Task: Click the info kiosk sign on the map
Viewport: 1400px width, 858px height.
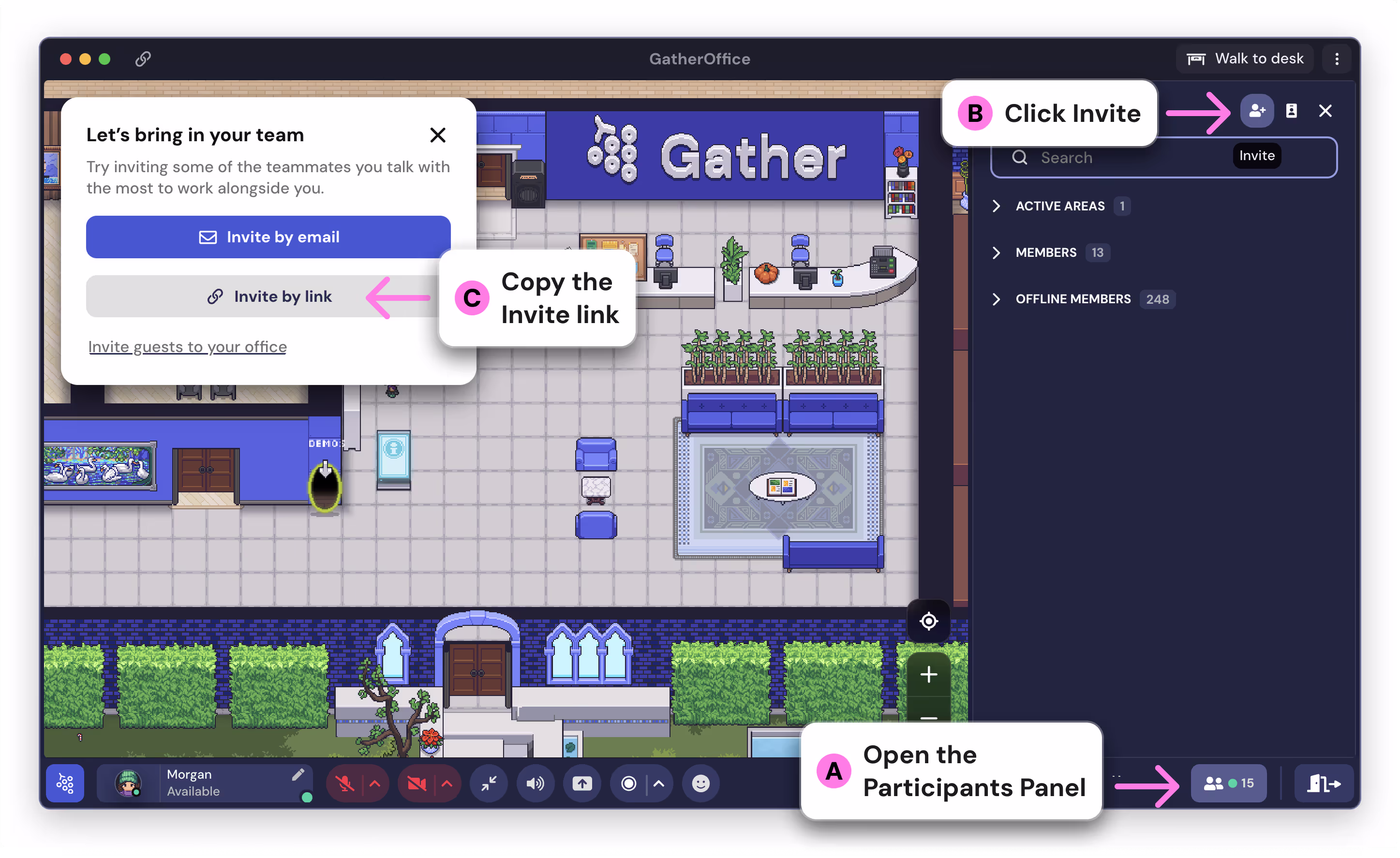Action: coord(394,459)
